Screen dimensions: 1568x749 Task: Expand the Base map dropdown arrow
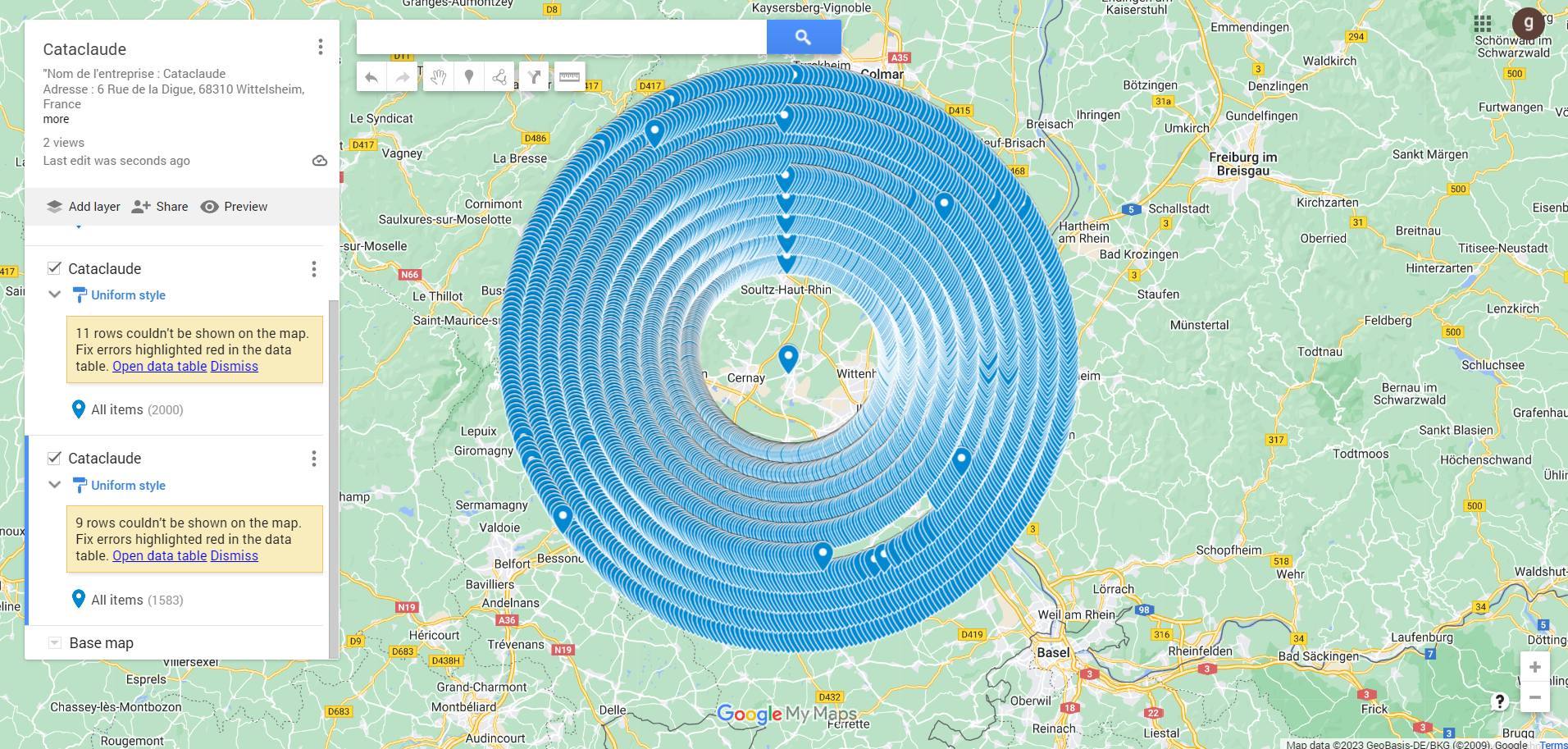[55, 643]
